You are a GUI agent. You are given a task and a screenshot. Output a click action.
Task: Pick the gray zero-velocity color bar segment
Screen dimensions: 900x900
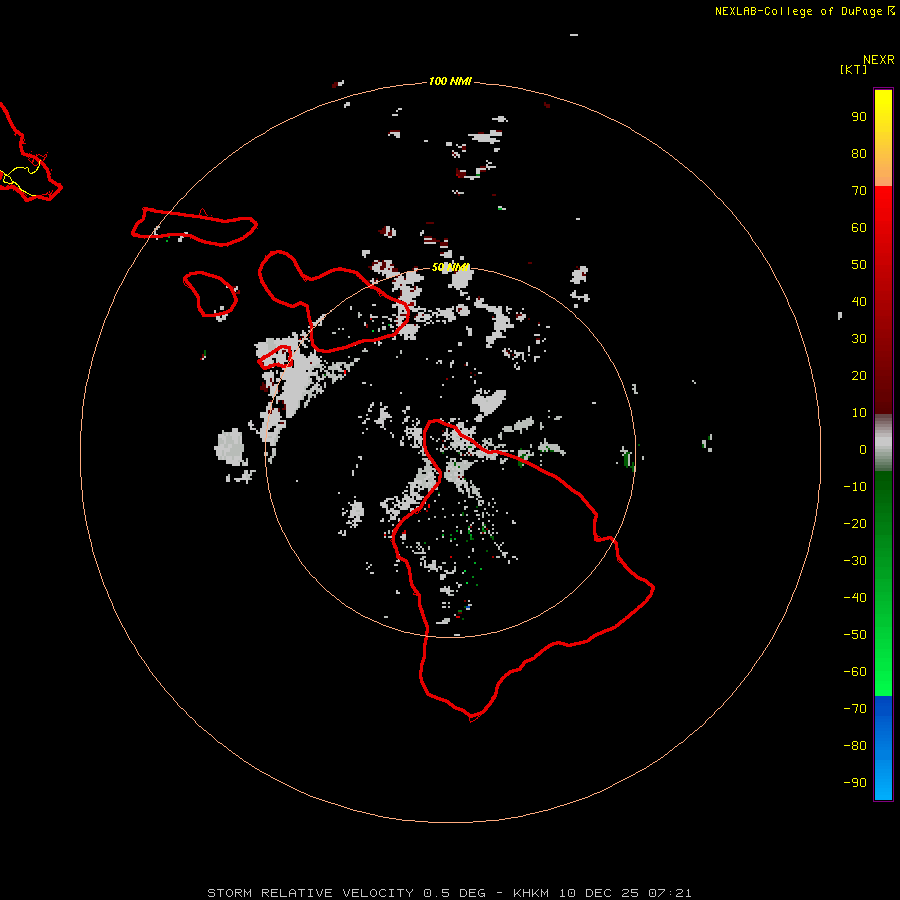tap(883, 443)
